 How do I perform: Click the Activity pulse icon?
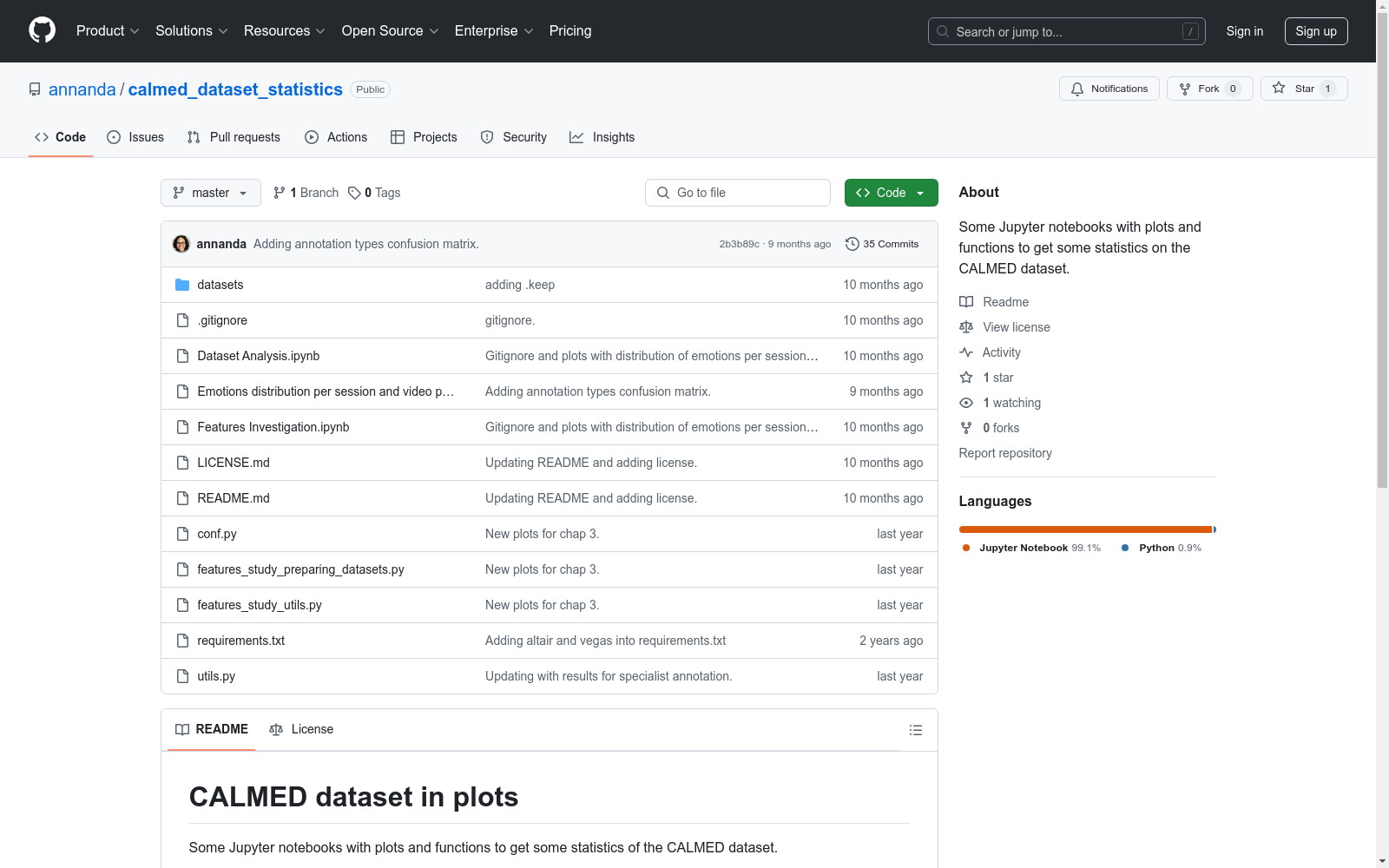[966, 352]
